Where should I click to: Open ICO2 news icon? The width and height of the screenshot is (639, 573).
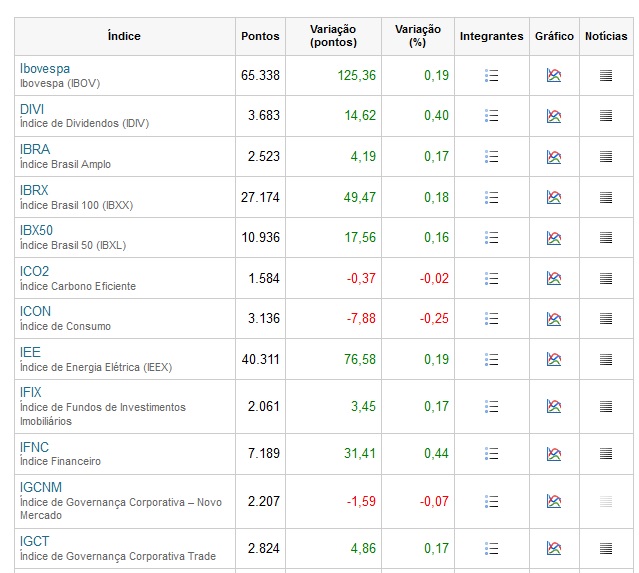click(x=606, y=279)
